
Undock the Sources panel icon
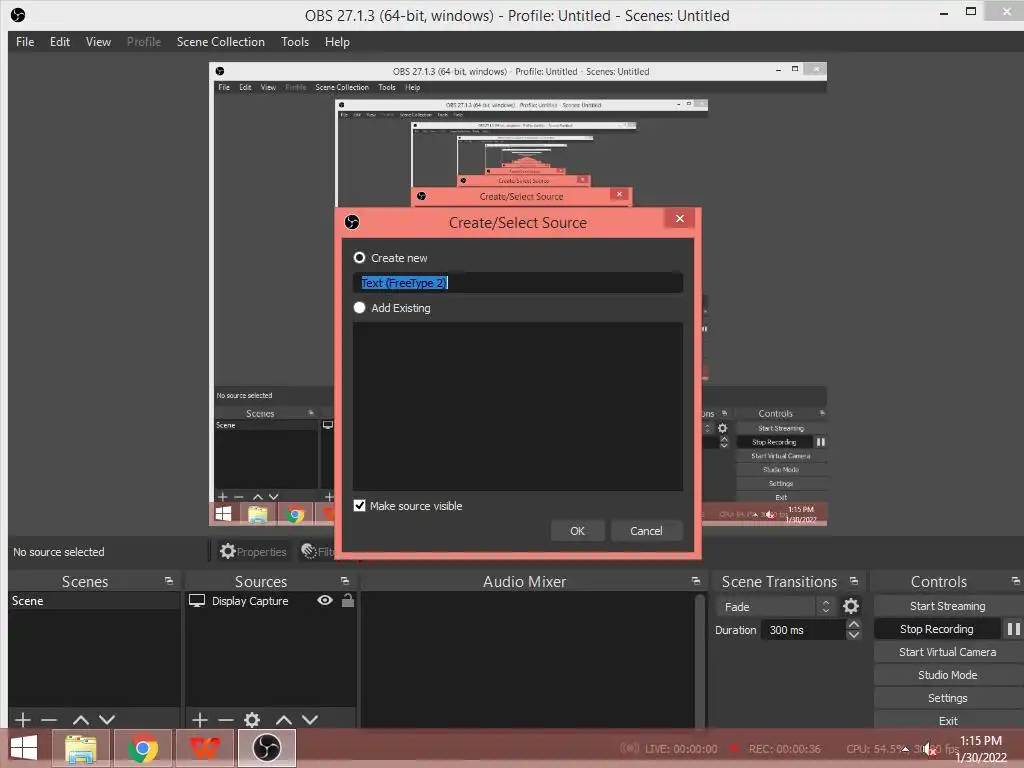coord(345,581)
